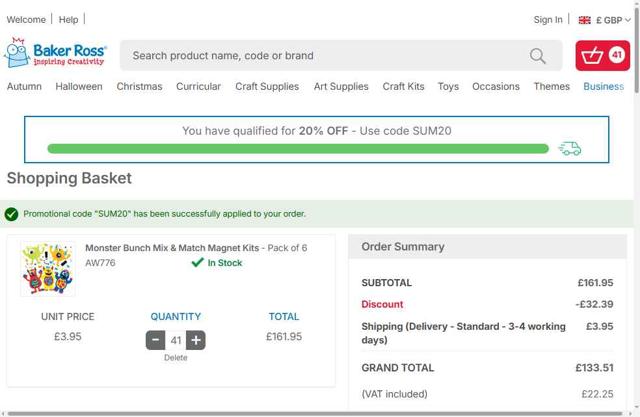Image resolution: width=640 pixels, height=417 pixels.
Task: Click the Help link
Action: (68, 20)
